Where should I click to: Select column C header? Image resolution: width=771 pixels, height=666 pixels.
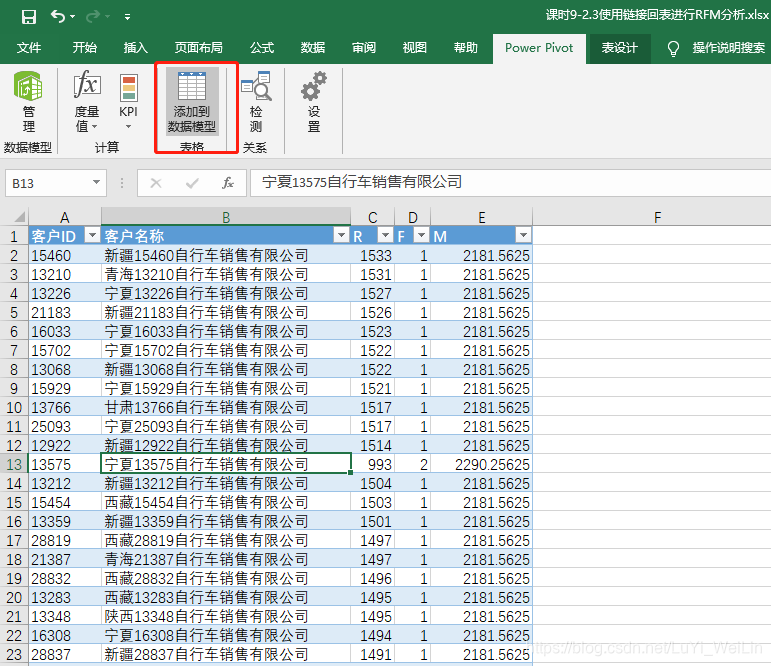click(373, 217)
